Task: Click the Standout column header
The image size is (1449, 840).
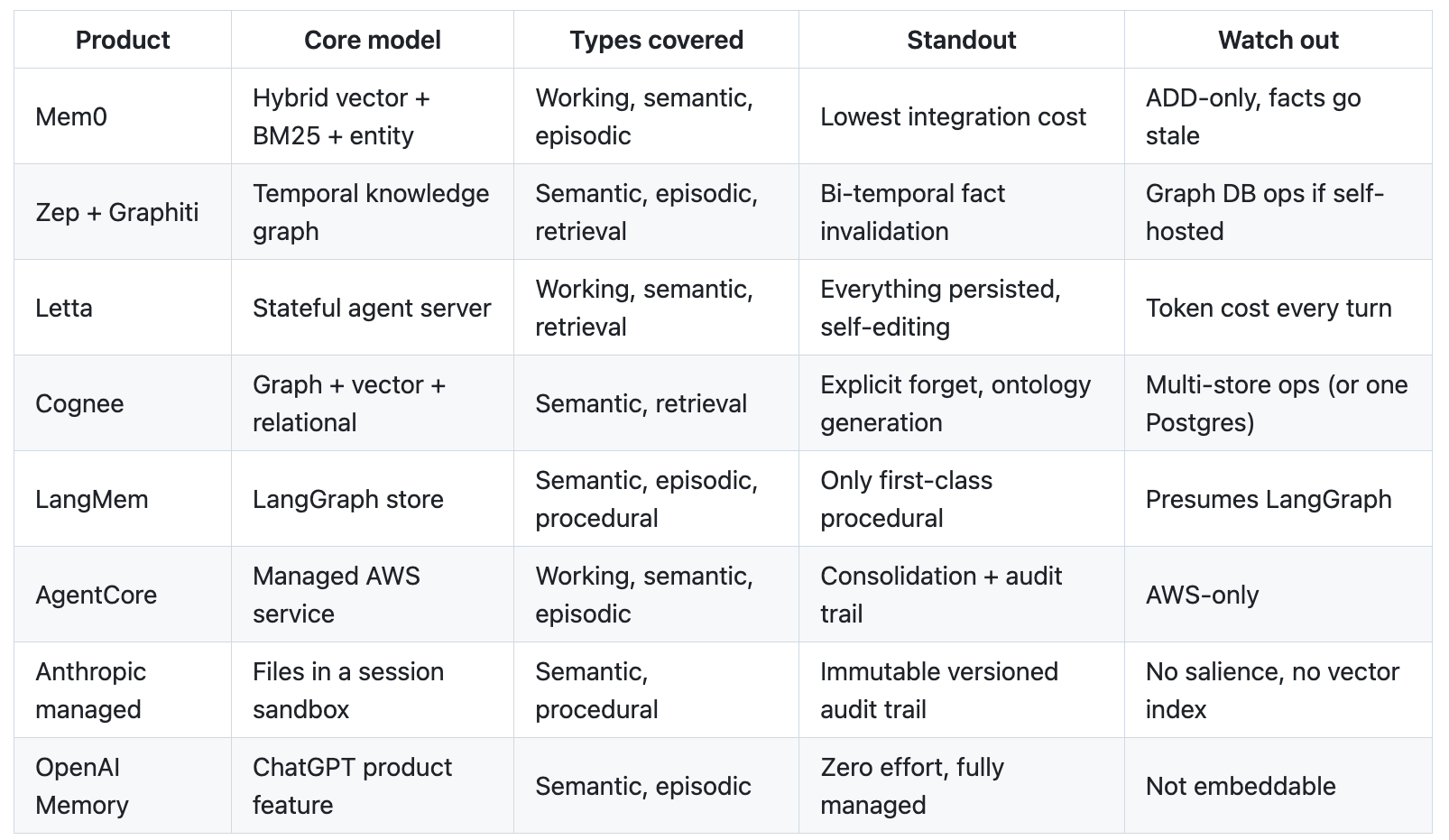Action: [962, 40]
